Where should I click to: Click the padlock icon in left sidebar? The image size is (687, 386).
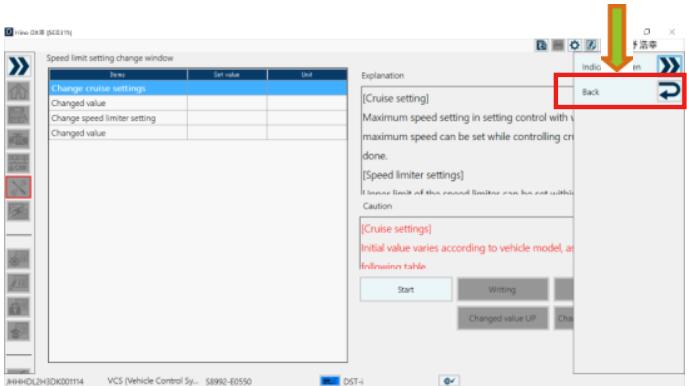click(18, 307)
